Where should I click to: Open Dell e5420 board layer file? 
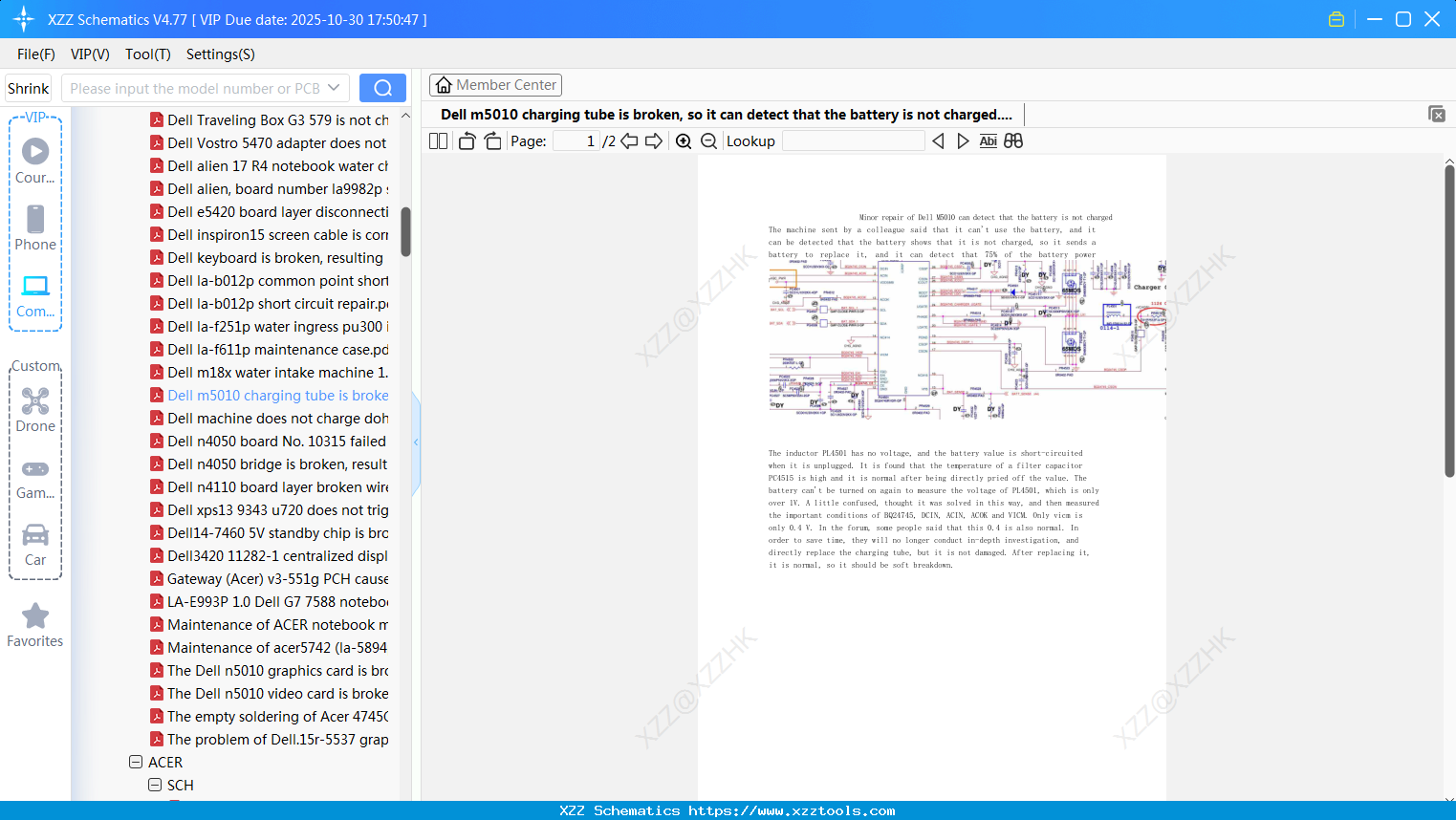tap(270, 212)
